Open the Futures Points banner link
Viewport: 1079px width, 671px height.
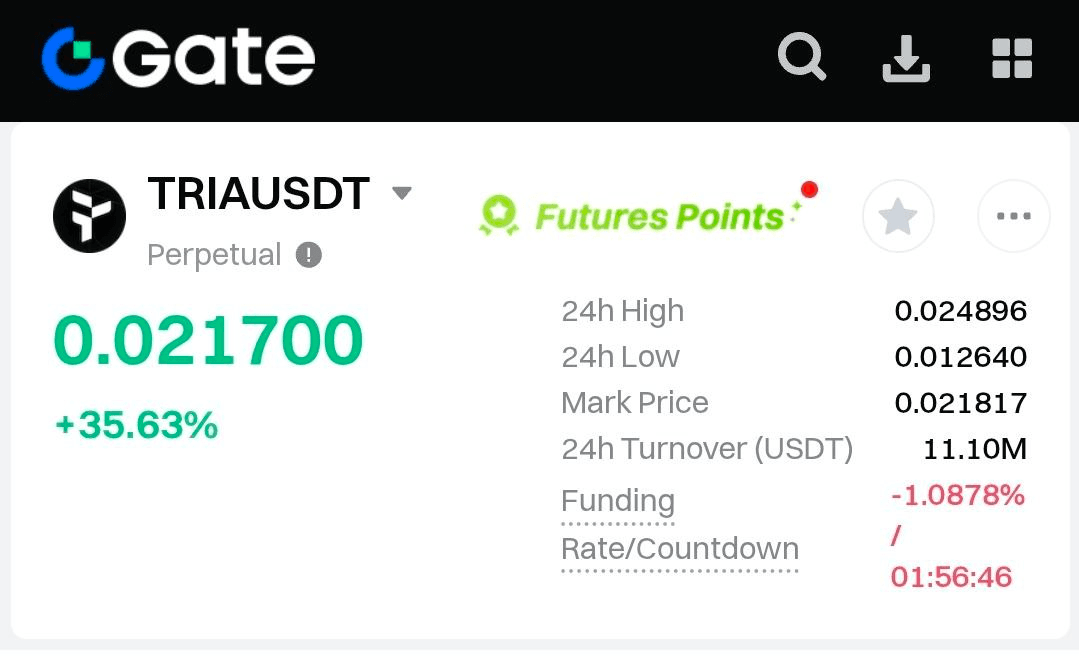(x=658, y=216)
